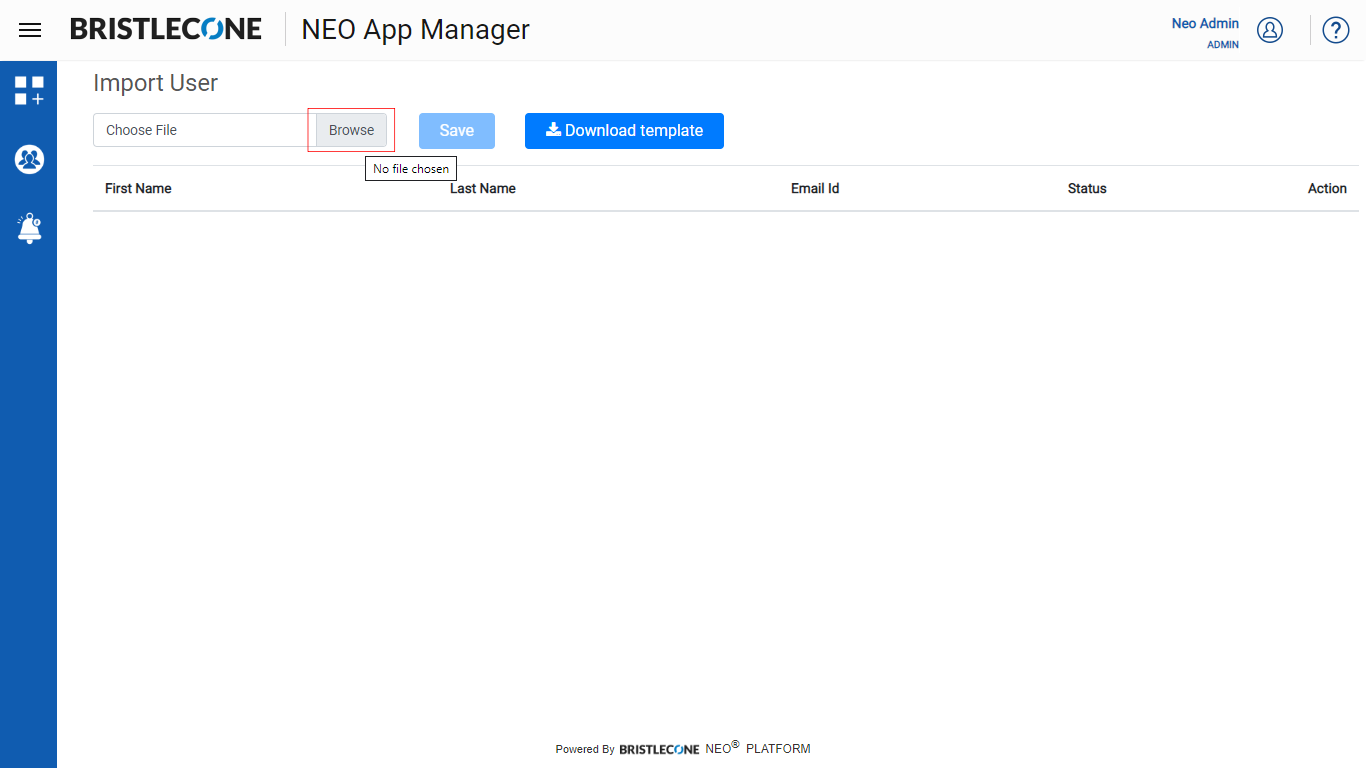
Task: Open the app dashboard icon in sidebar
Action: 29,90
